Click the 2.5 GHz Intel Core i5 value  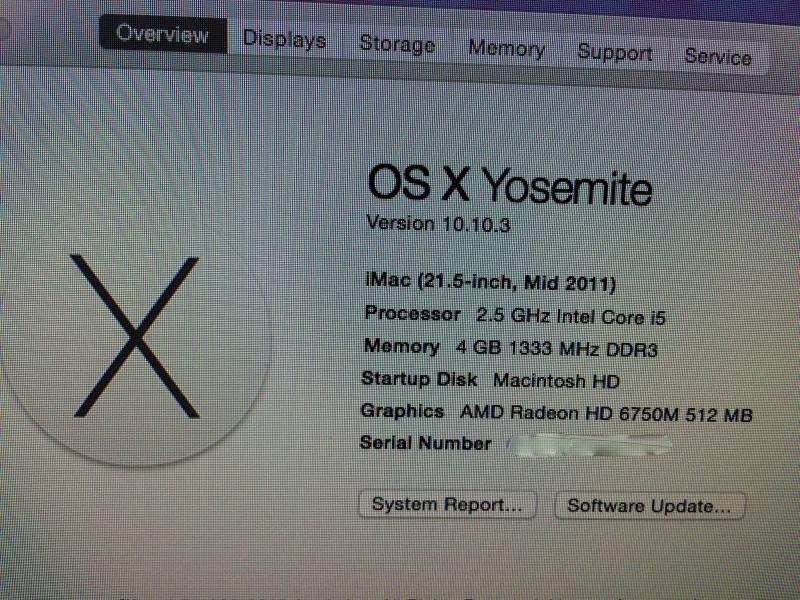click(x=570, y=317)
